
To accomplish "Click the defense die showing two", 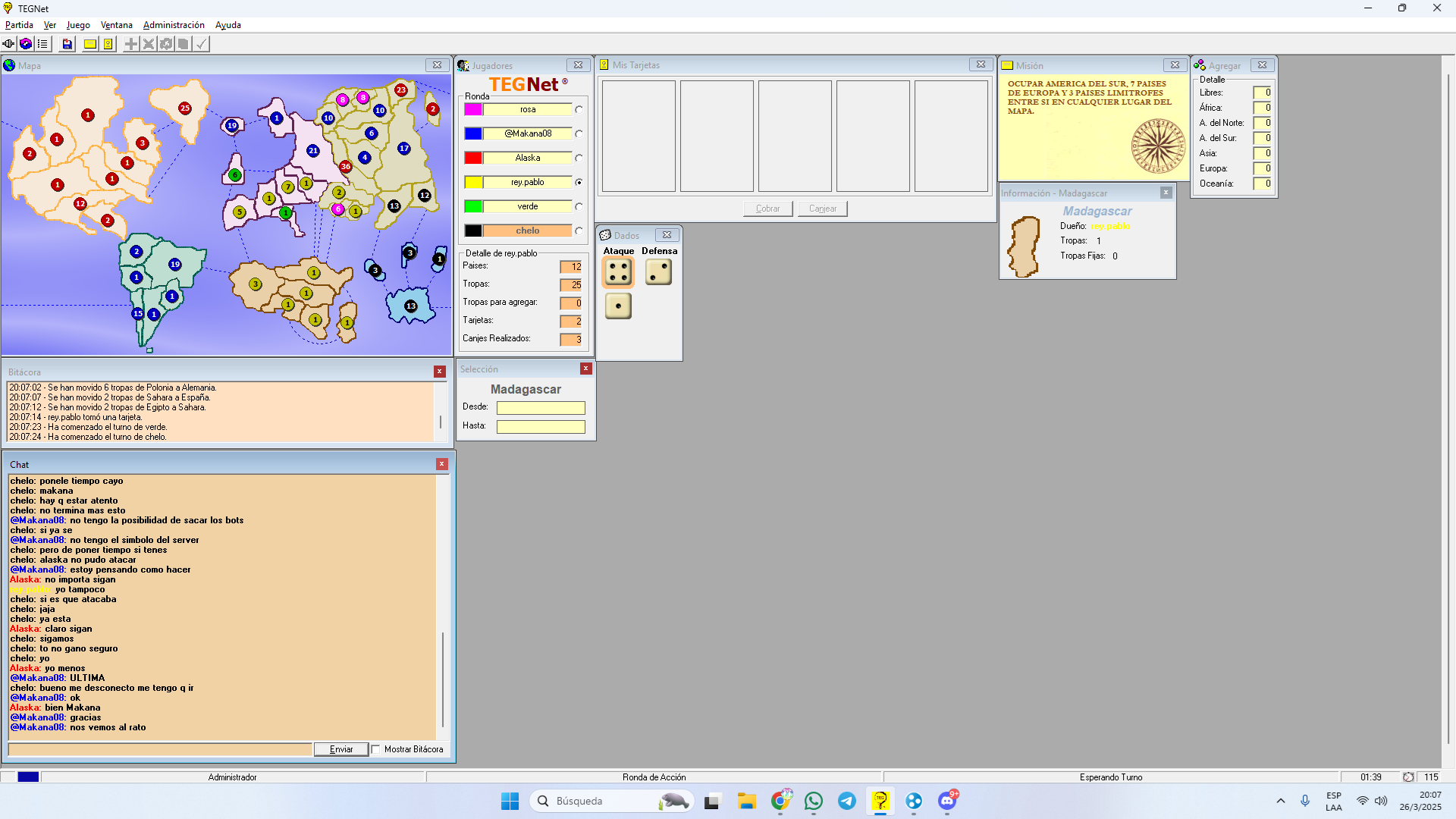I will (658, 272).
